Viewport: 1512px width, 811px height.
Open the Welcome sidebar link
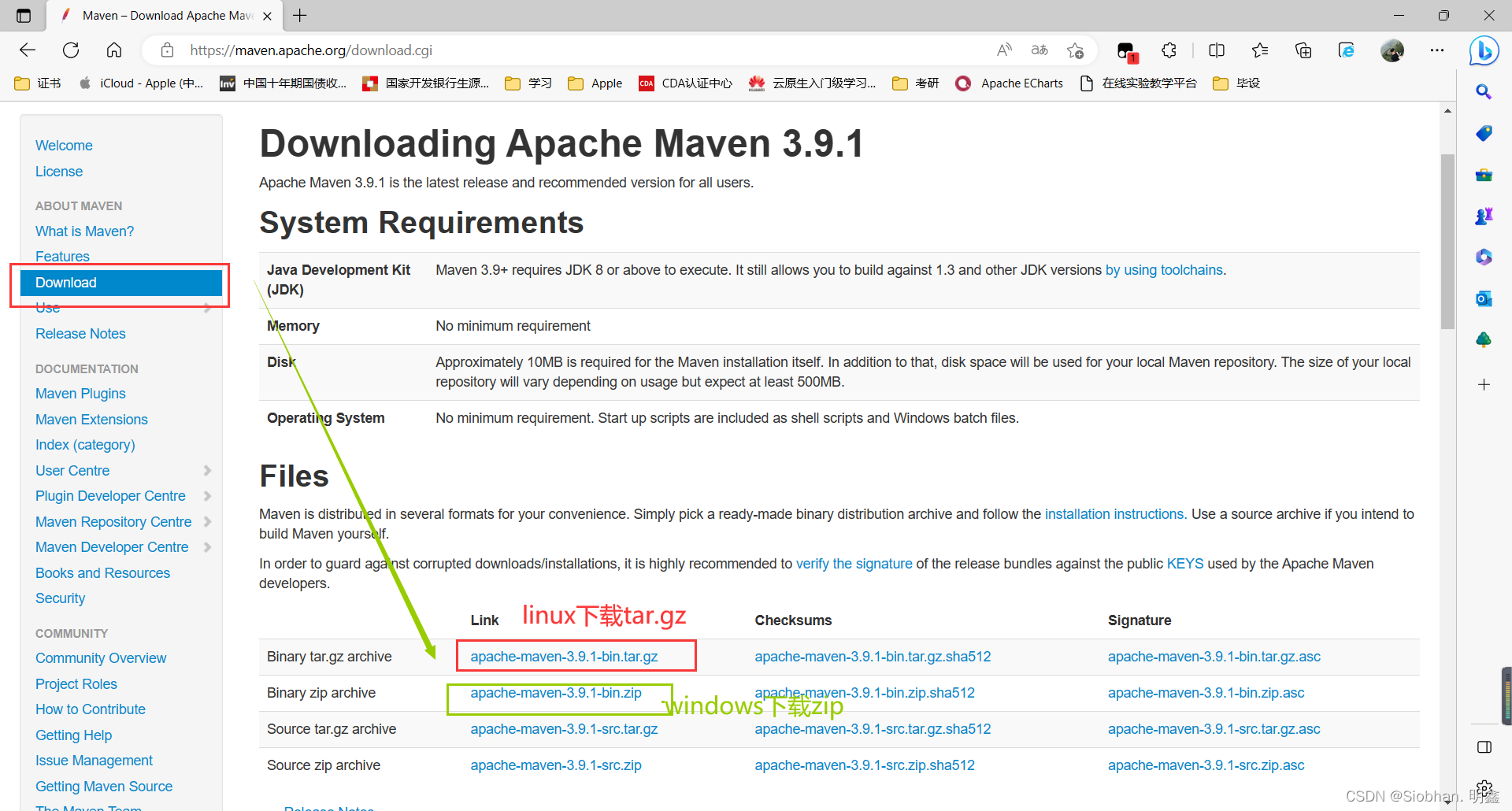coord(64,146)
